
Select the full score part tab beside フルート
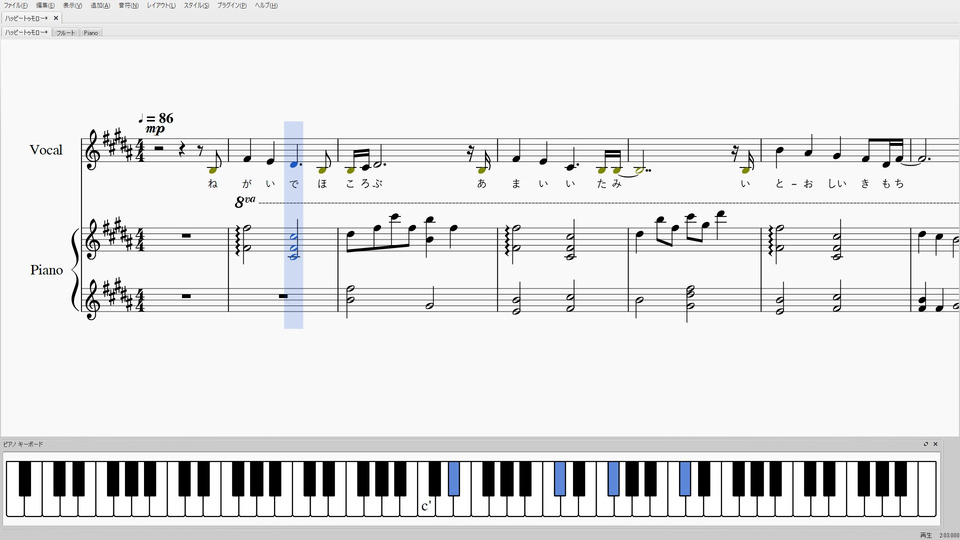pos(26,32)
